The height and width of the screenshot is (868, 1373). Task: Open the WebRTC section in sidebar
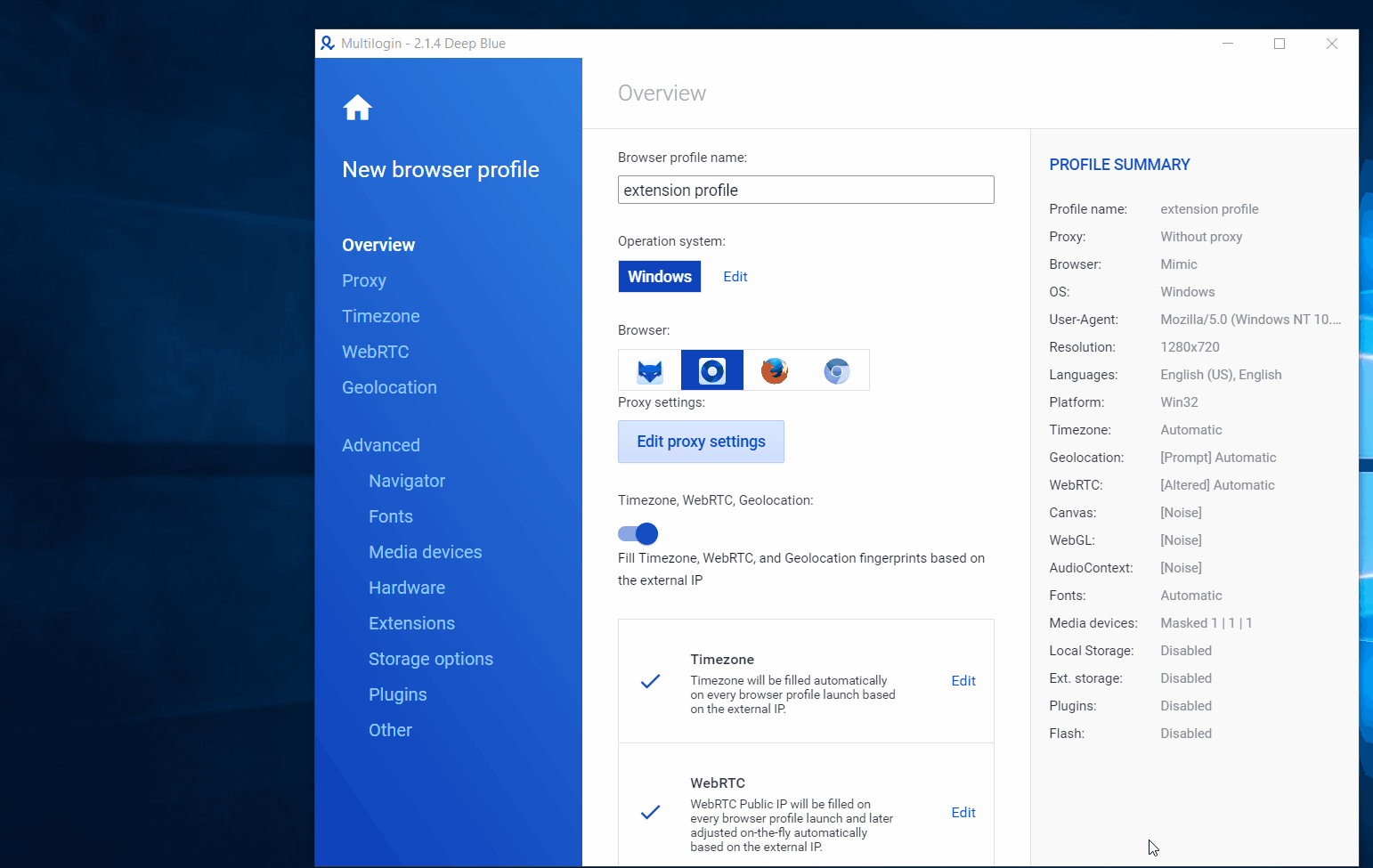point(376,352)
